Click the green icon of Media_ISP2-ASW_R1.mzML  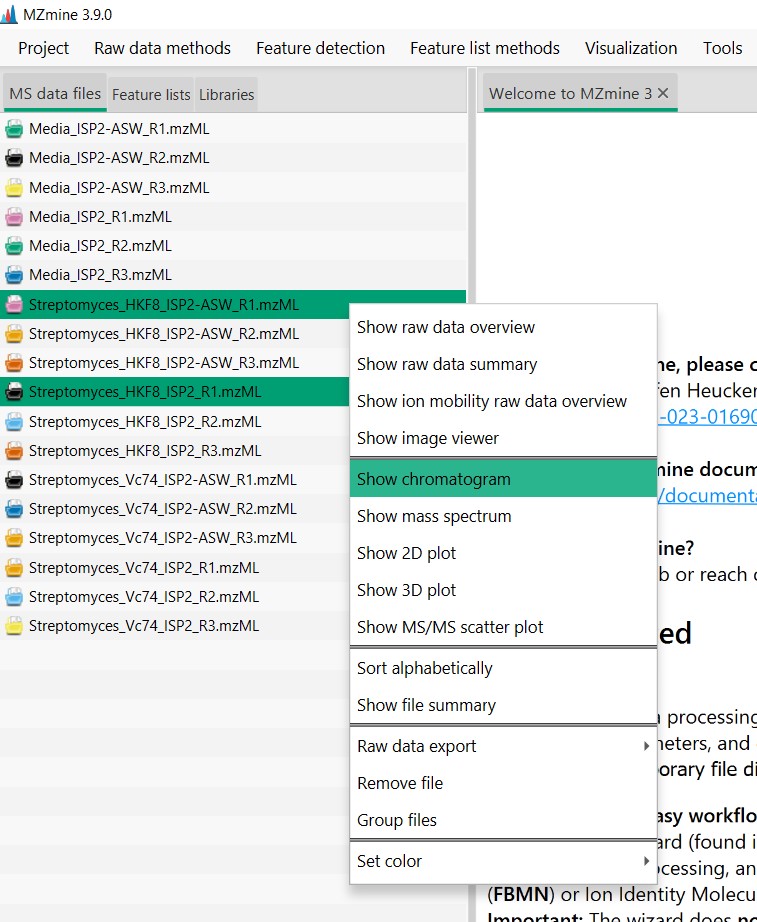[14, 129]
